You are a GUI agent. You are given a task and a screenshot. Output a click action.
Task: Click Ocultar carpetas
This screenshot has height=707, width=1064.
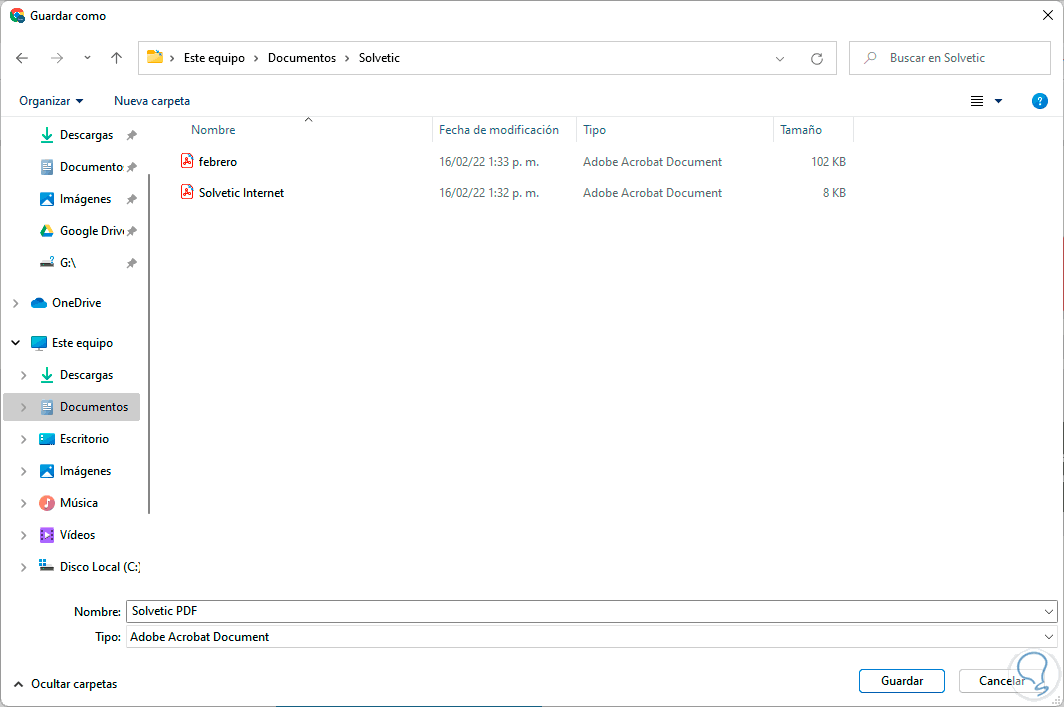(73, 684)
